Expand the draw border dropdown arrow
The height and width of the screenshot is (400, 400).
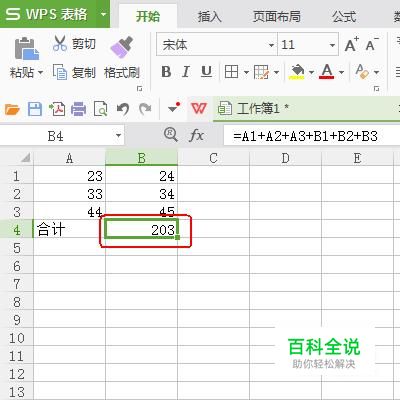(x=276, y=72)
